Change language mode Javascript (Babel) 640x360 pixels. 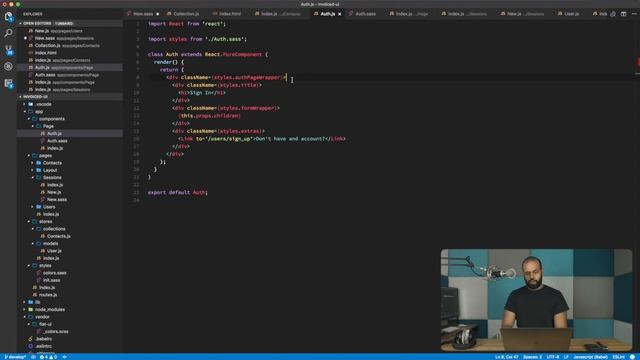591,357
